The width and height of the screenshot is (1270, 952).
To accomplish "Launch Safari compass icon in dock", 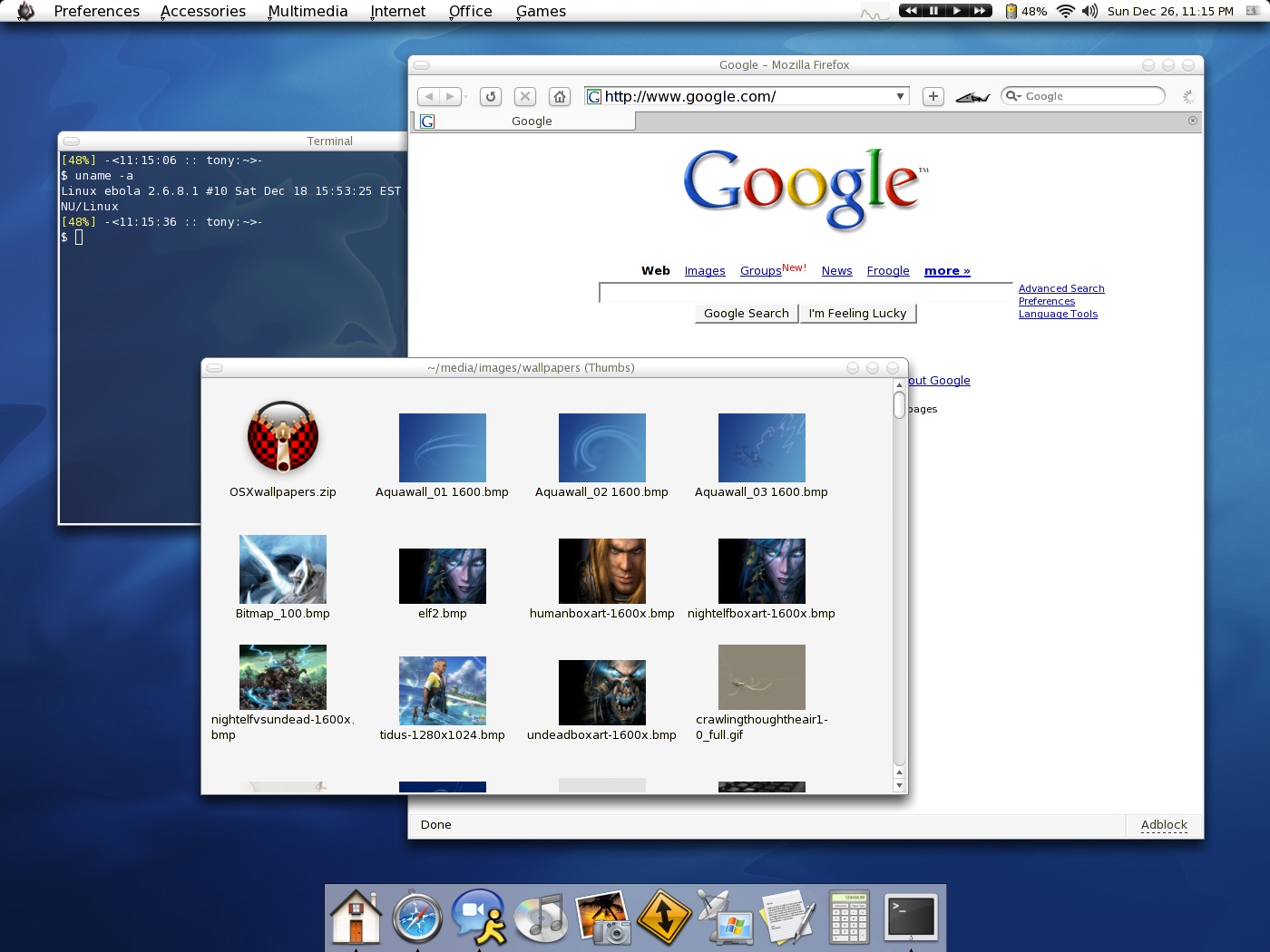I will pos(417,918).
